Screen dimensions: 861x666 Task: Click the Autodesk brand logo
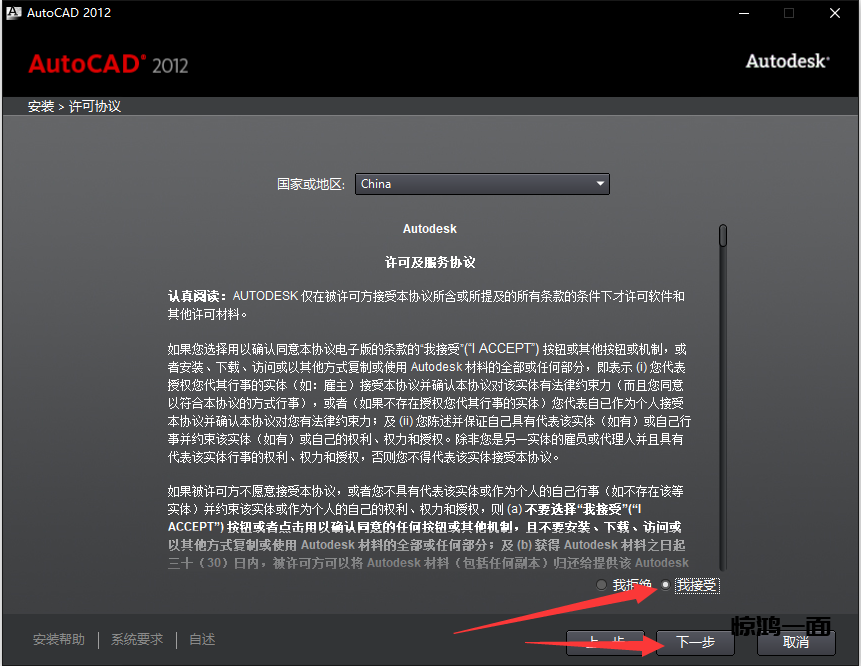tap(787, 61)
